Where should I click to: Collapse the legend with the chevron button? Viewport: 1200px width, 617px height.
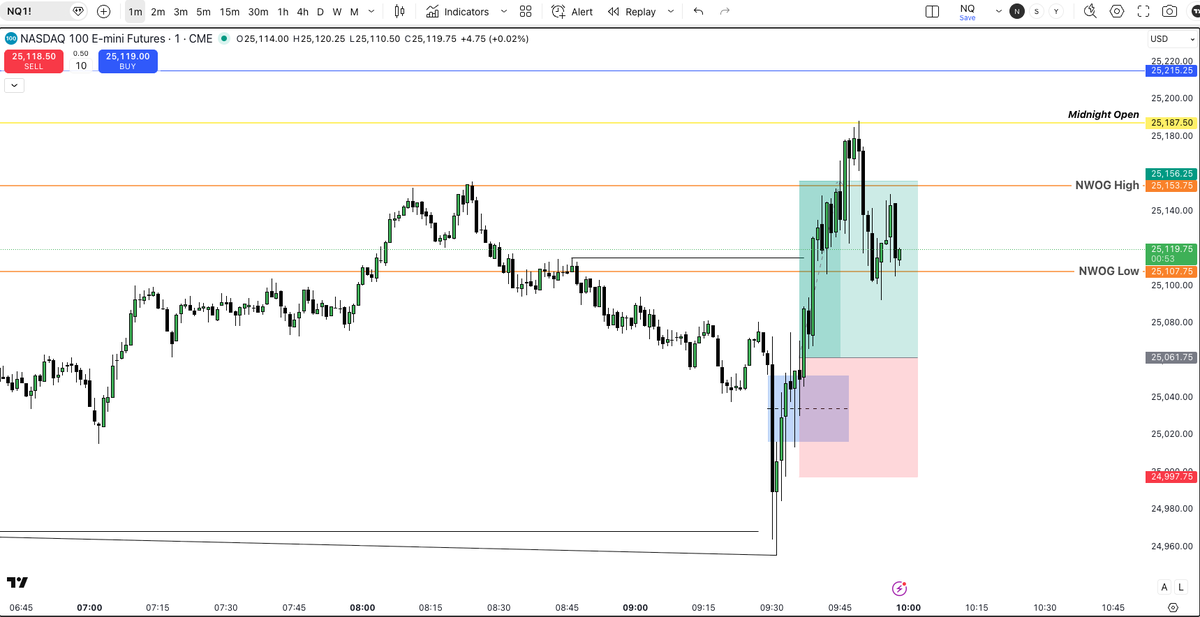pyautogui.click(x=14, y=86)
